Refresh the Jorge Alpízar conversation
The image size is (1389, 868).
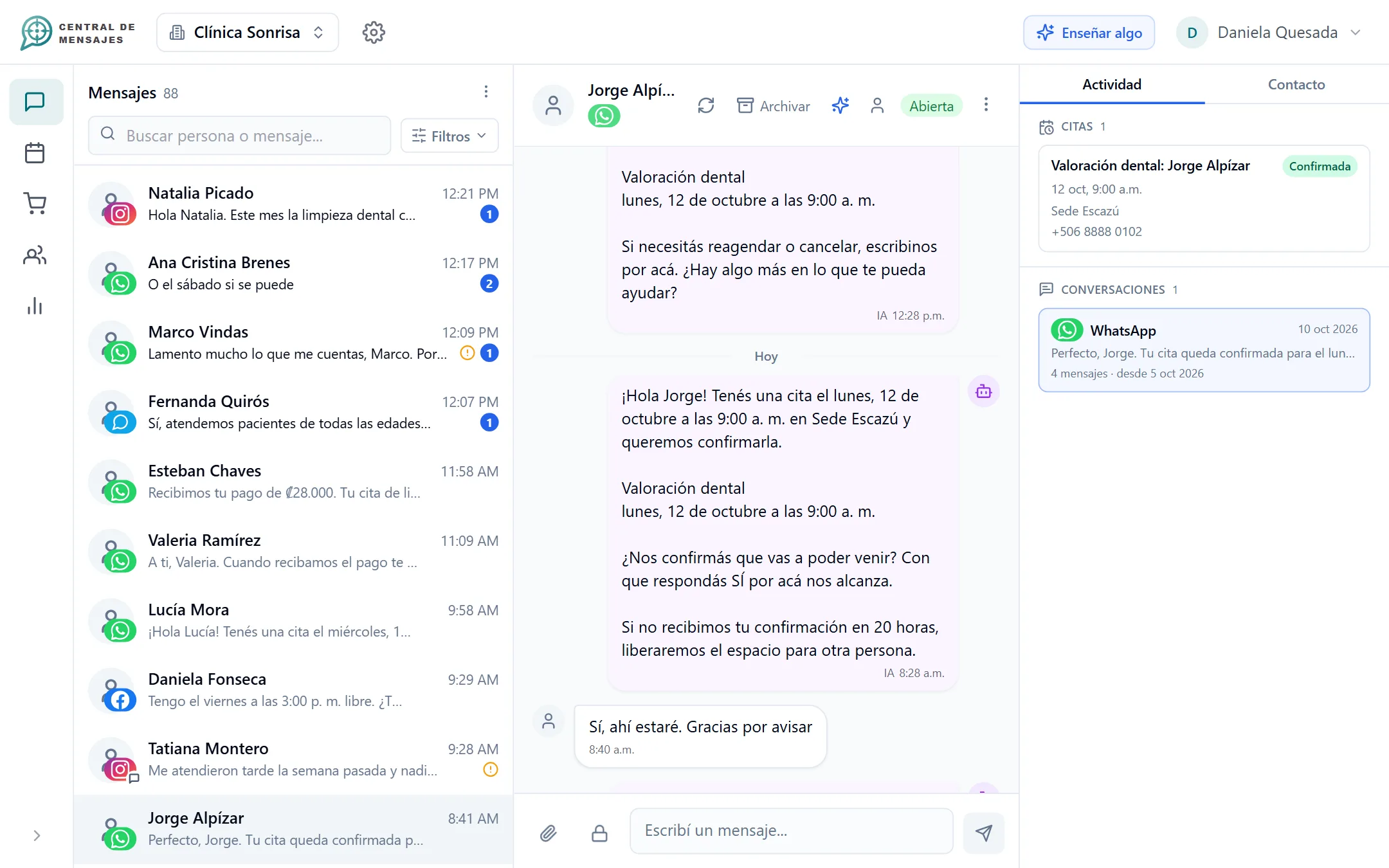point(706,105)
